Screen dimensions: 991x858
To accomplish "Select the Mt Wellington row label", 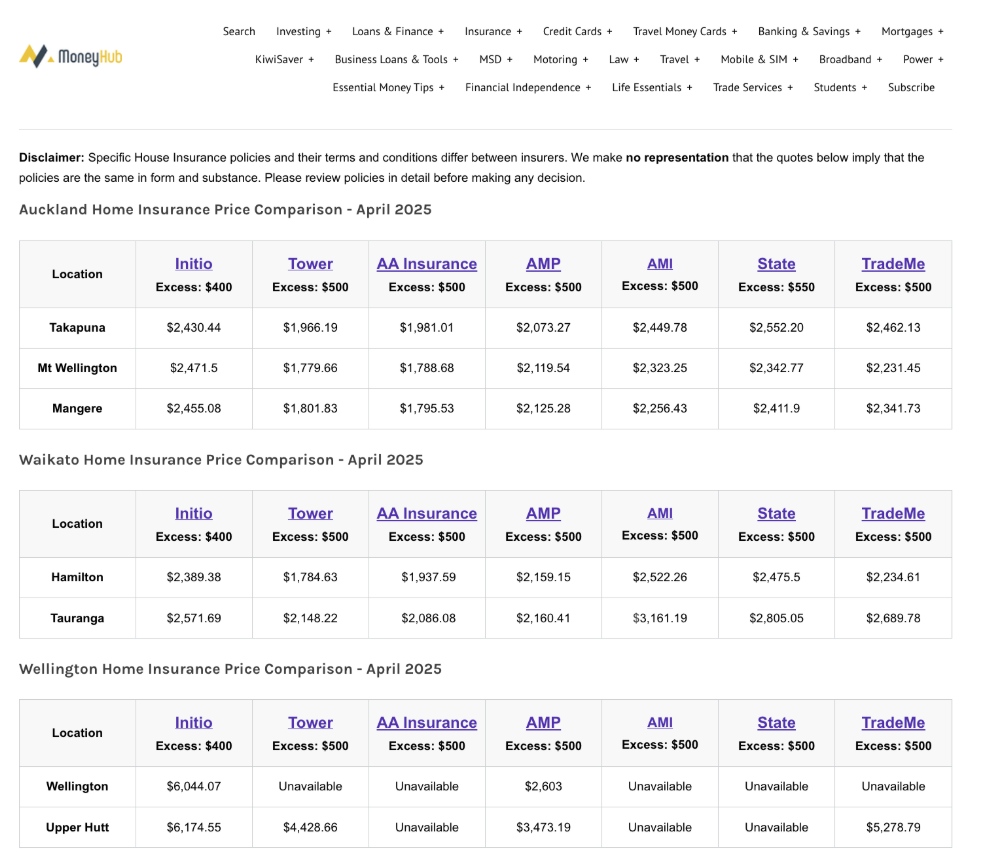I will (x=77, y=368).
